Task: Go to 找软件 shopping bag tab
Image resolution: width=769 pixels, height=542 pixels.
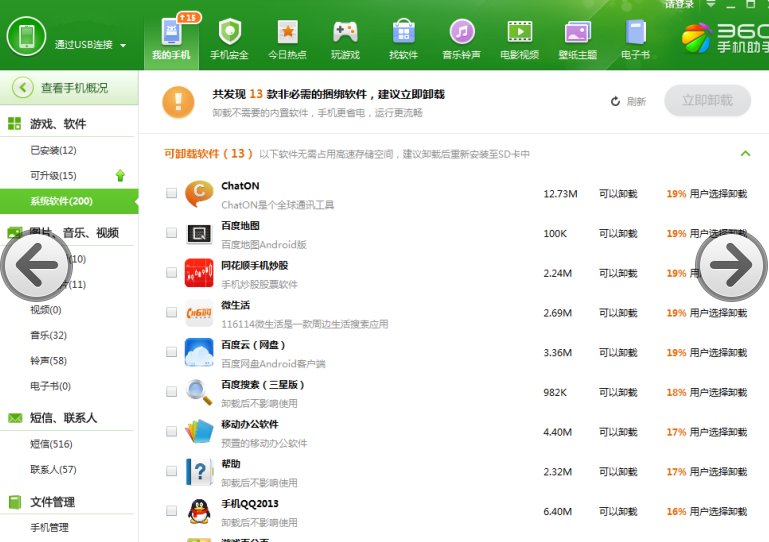Action: (404, 41)
